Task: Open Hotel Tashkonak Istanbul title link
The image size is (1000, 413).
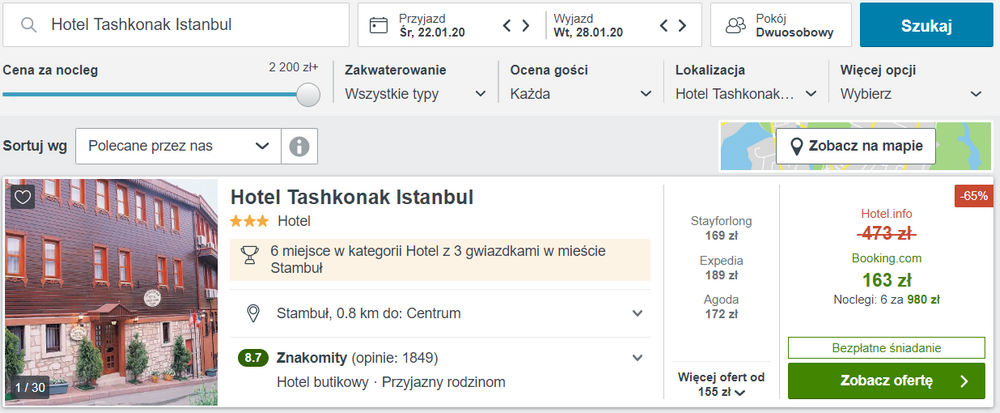Action: [x=352, y=197]
